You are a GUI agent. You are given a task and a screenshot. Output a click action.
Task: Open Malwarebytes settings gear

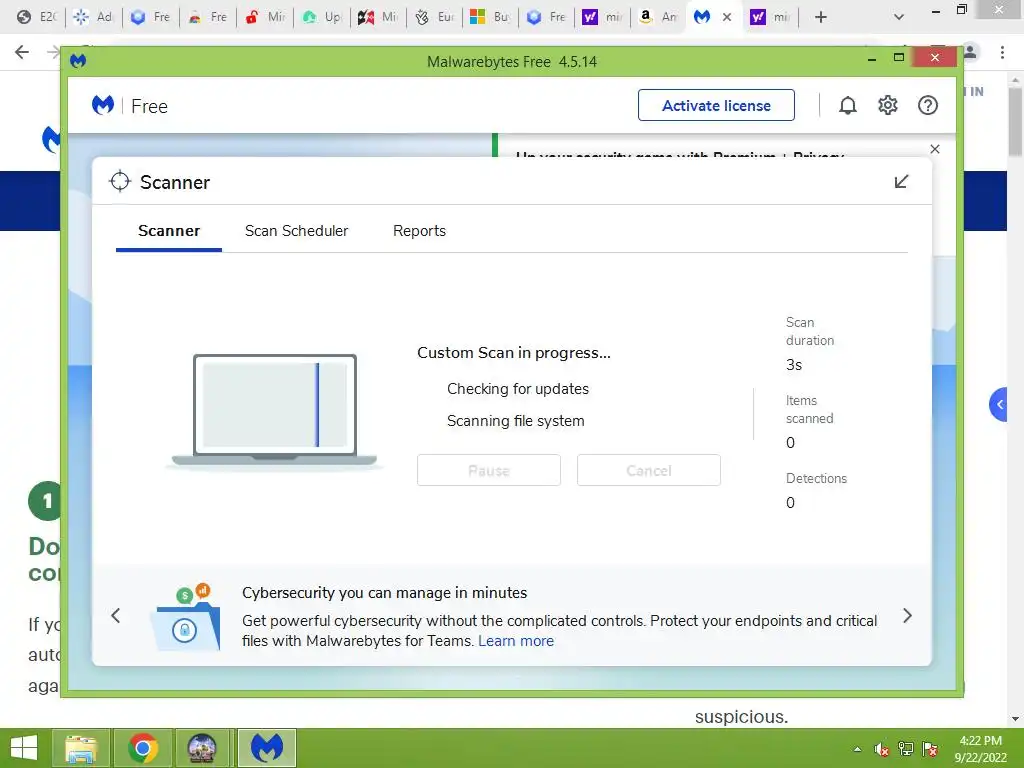click(x=888, y=105)
